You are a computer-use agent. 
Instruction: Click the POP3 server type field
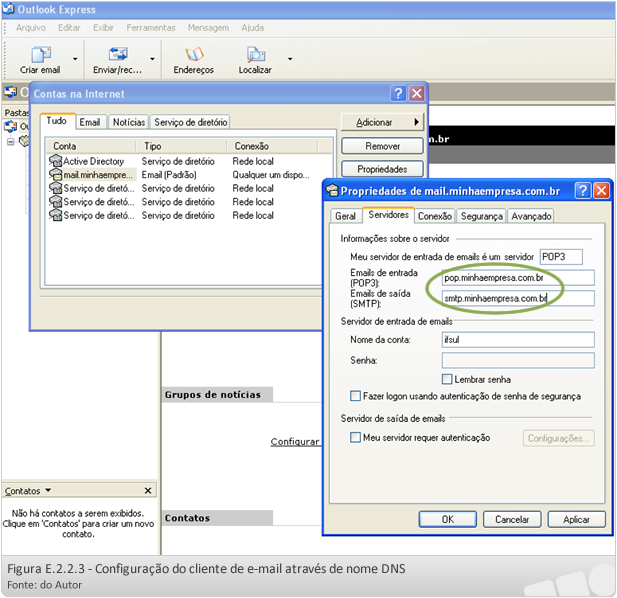(x=561, y=257)
